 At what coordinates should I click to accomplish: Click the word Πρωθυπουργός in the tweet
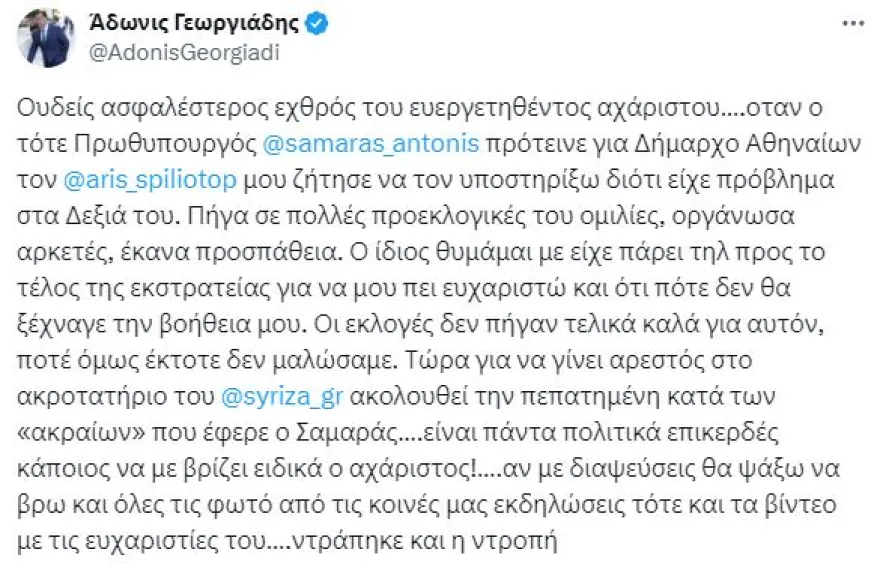[x=165, y=144]
